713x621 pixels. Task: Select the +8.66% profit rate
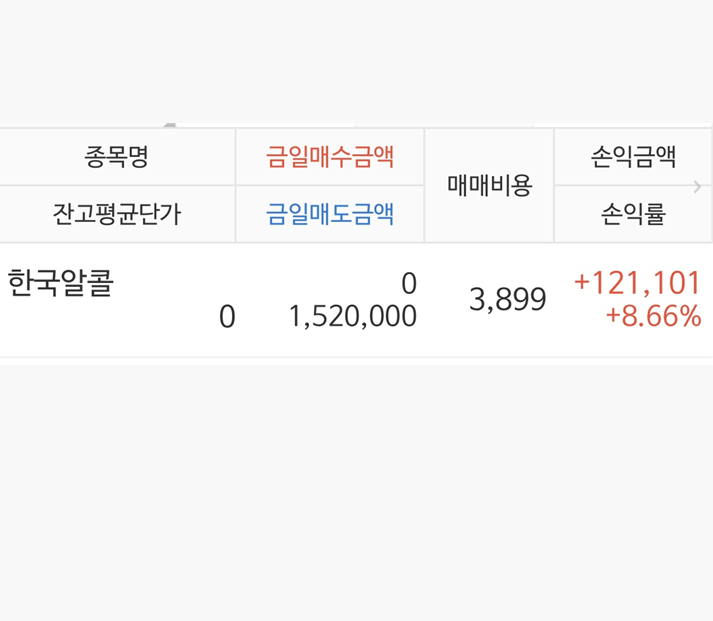coord(653,317)
